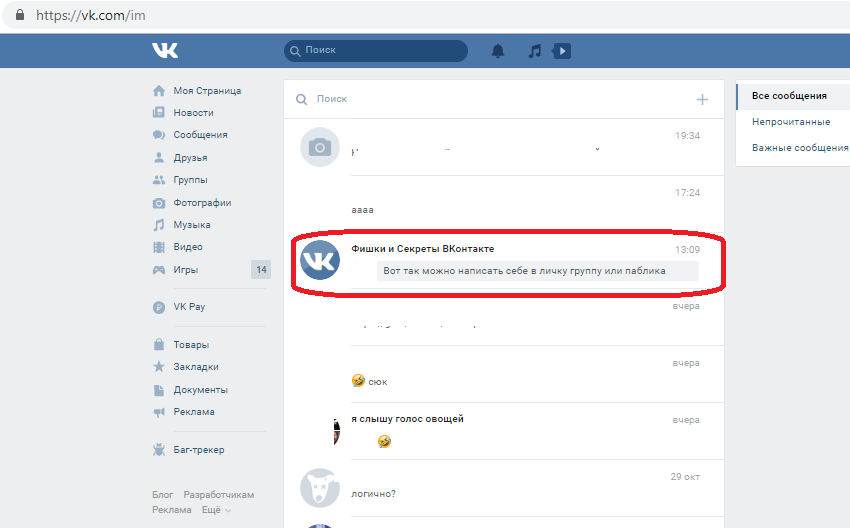Open the conversation with message логично?
The width and height of the screenshot is (850, 528).
504,488
